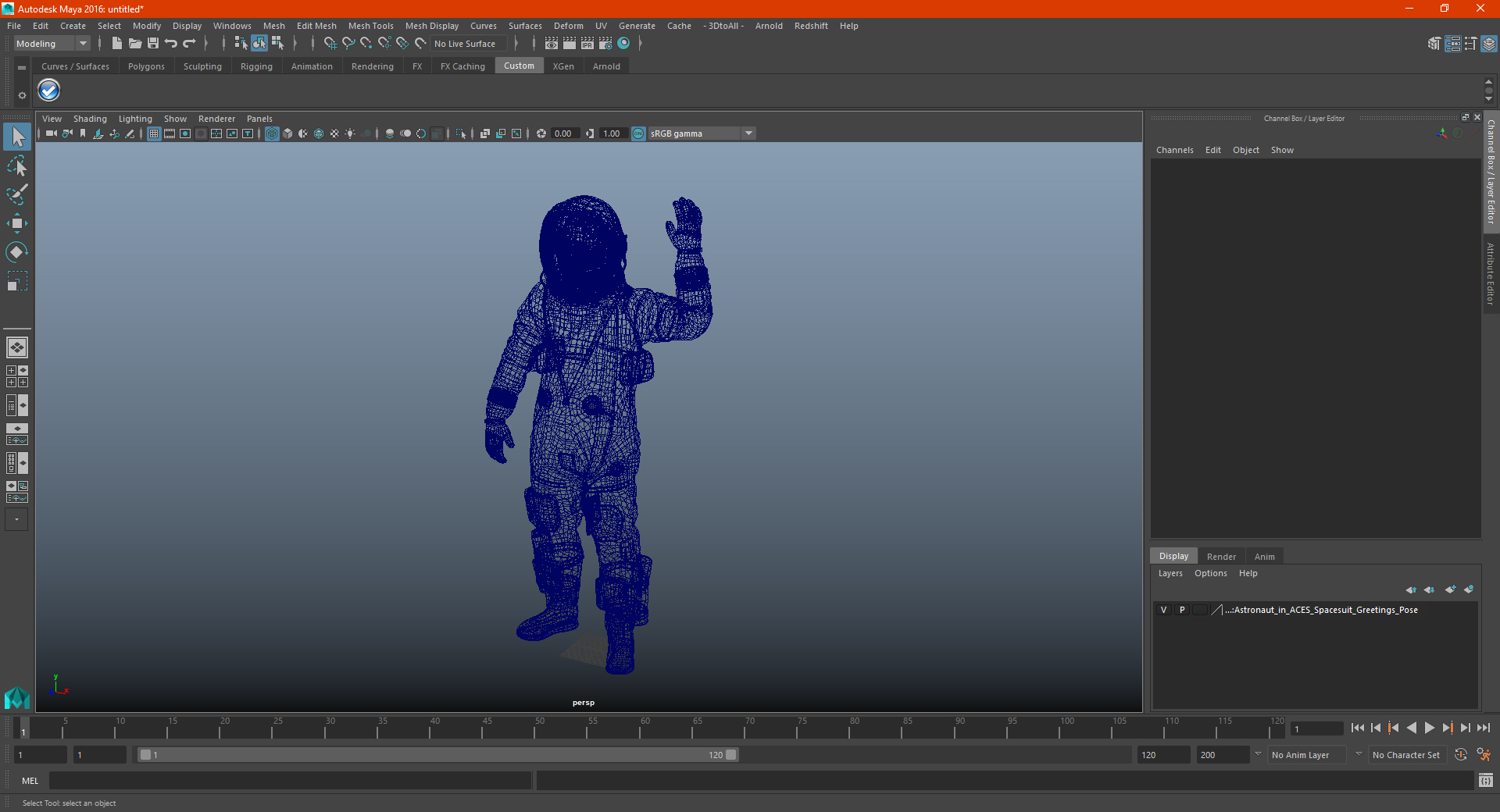Open No Anim Layer dropdown

tap(1307, 755)
